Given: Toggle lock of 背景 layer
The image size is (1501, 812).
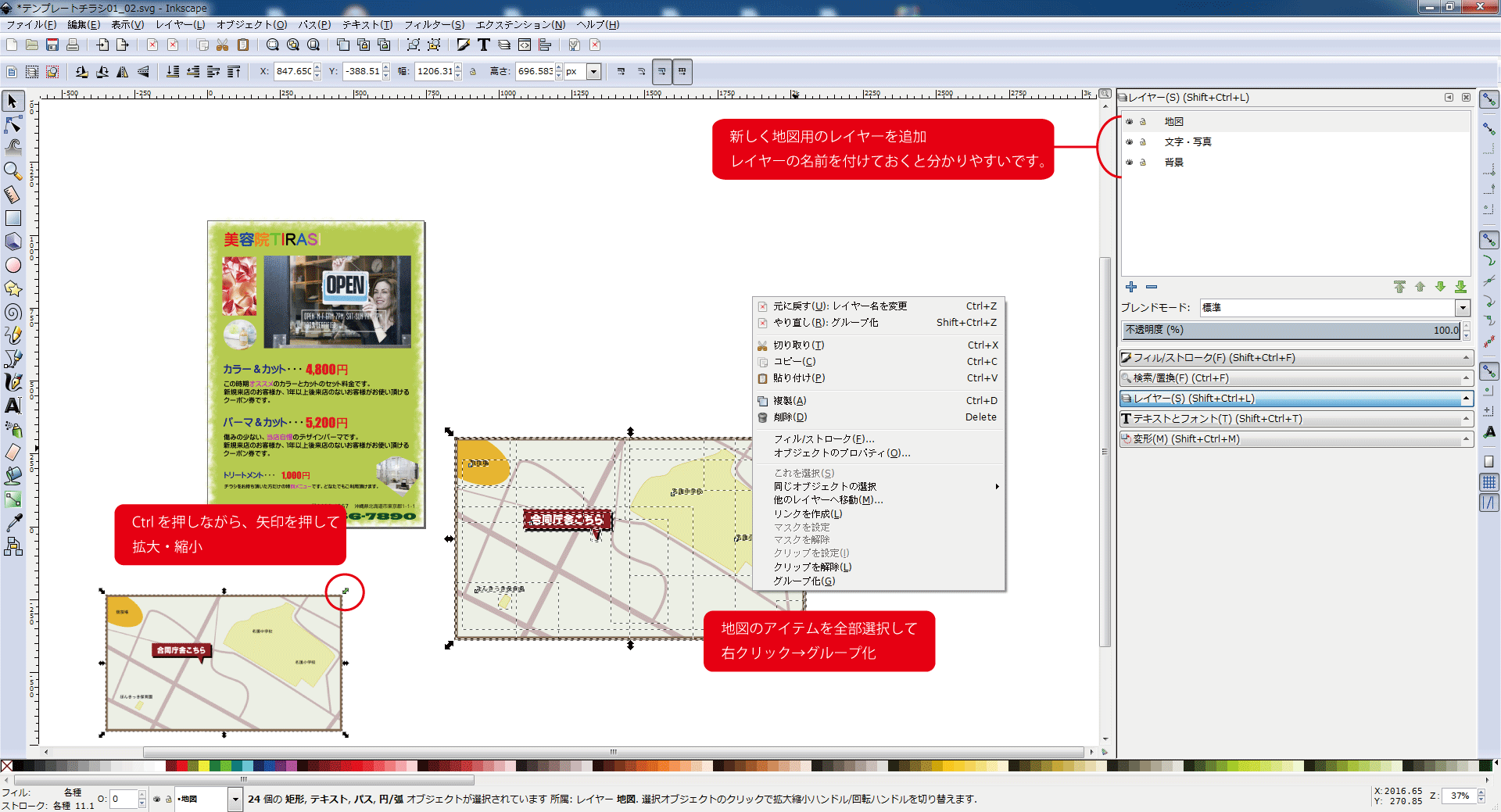Looking at the screenshot, I should tap(1143, 163).
